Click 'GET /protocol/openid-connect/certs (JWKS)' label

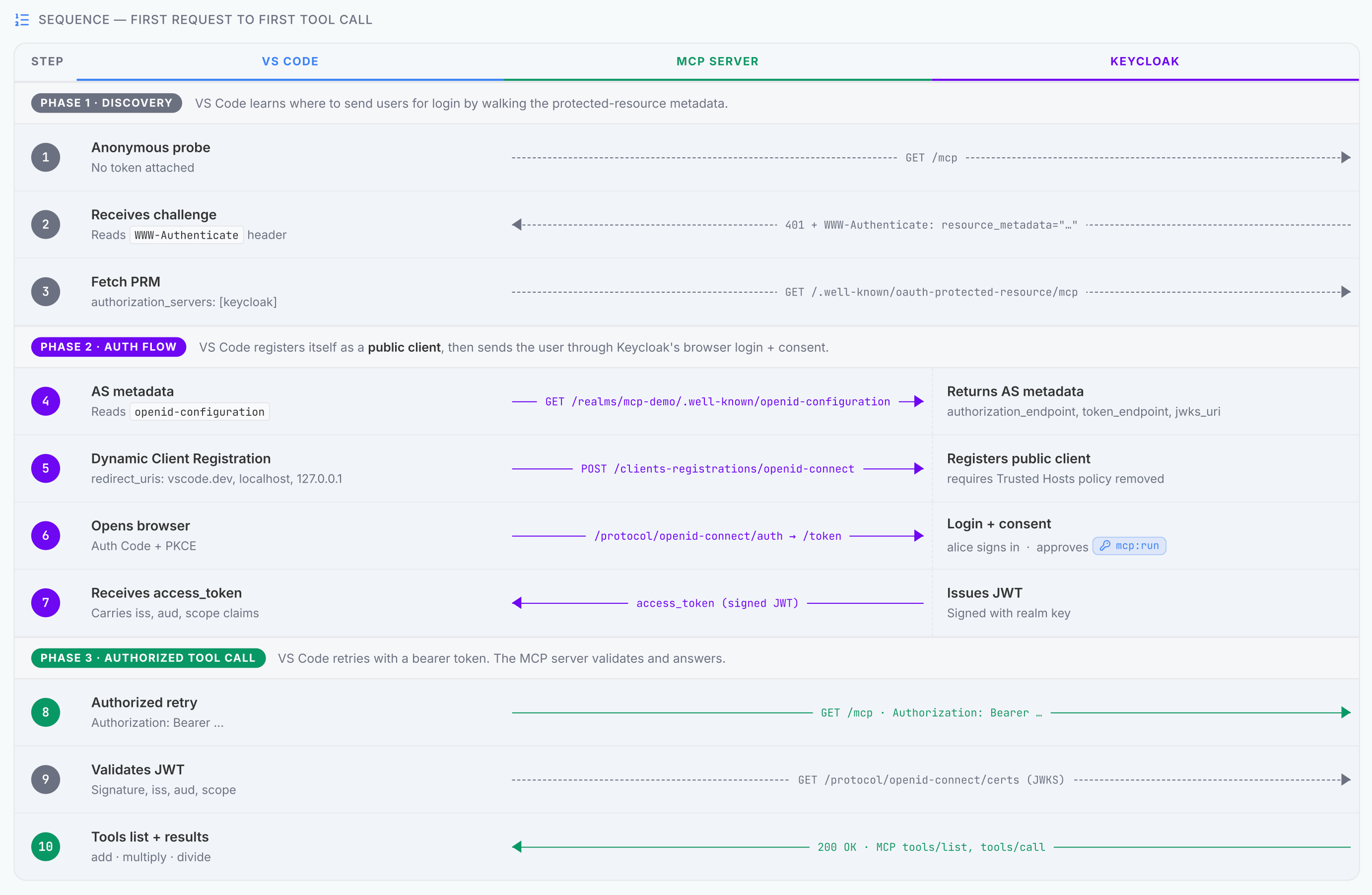click(x=931, y=780)
